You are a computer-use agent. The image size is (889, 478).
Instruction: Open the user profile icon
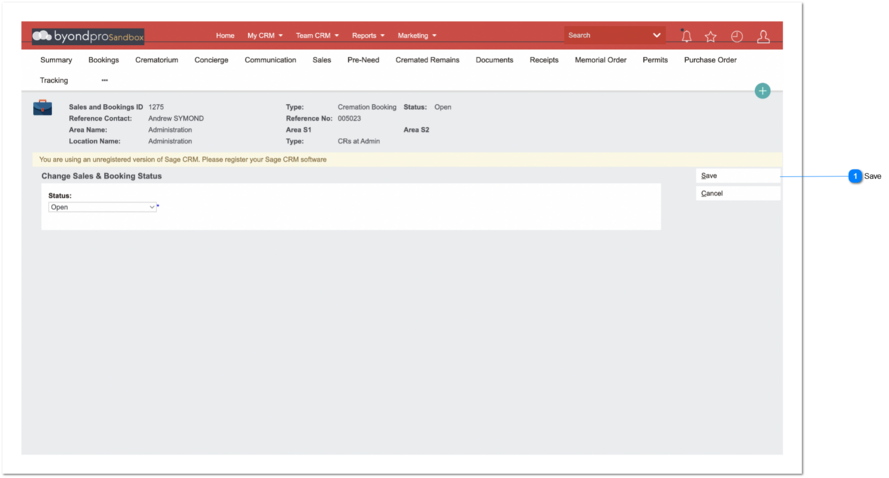tap(763, 36)
